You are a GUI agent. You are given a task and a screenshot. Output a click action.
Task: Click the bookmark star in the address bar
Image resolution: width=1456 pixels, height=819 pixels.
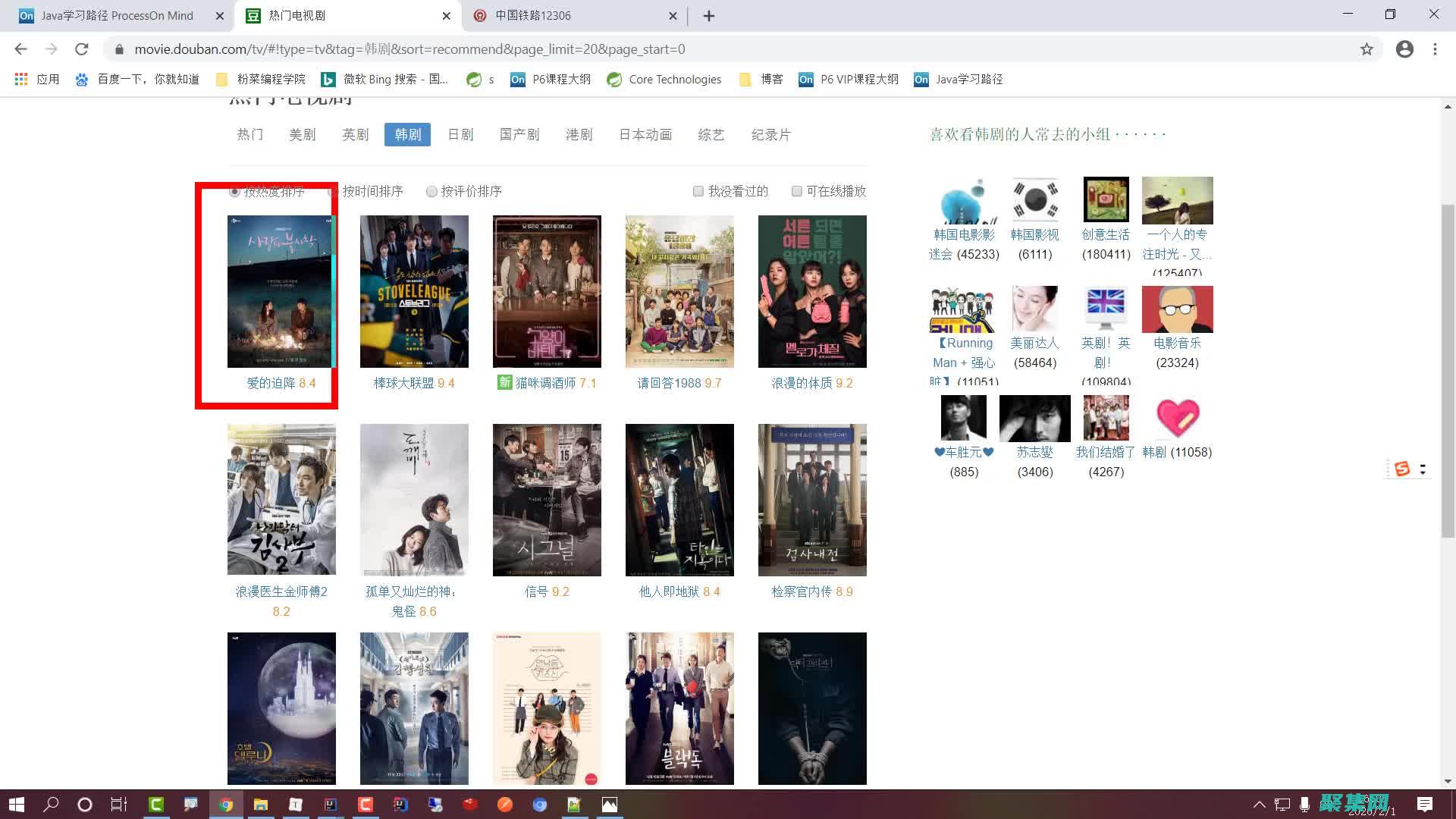pyautogui.click(x=1367, y=49)
